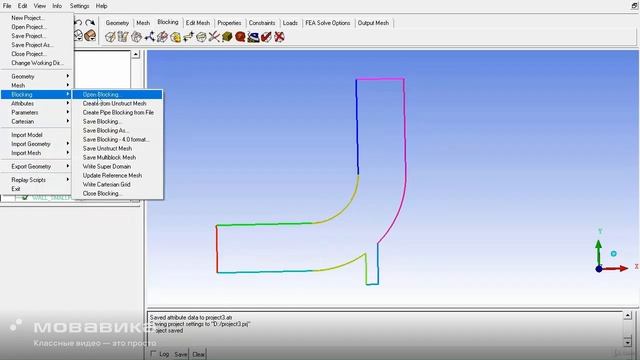Click the Associate icon in Blocking toolbar
Viewport: 640px width, 360px height.
tap(162, 37)
